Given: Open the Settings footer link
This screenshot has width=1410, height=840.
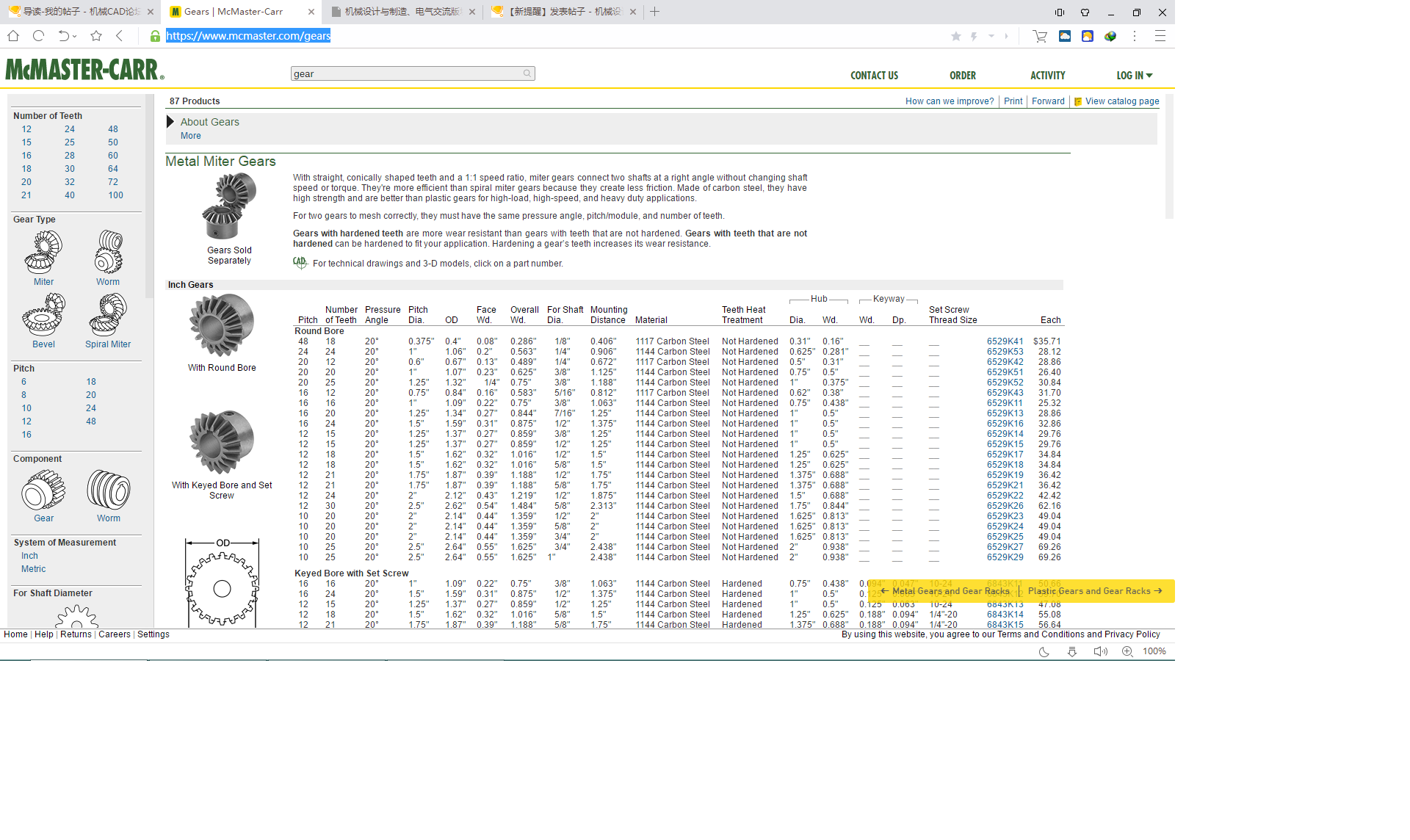Looking at the screenshot, I should pos(153,634).
